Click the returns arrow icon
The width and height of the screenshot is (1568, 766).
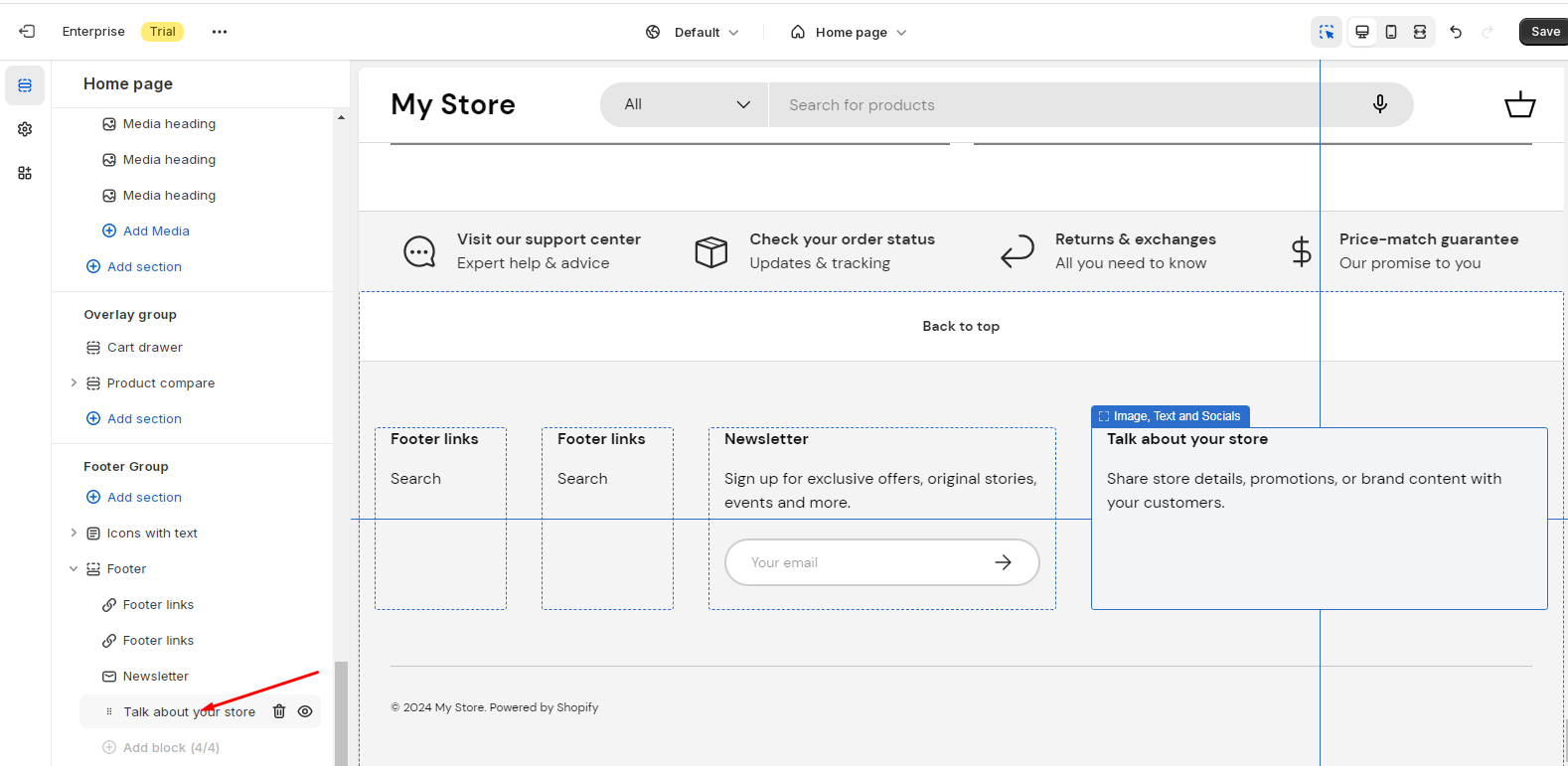pos(1018,251)
